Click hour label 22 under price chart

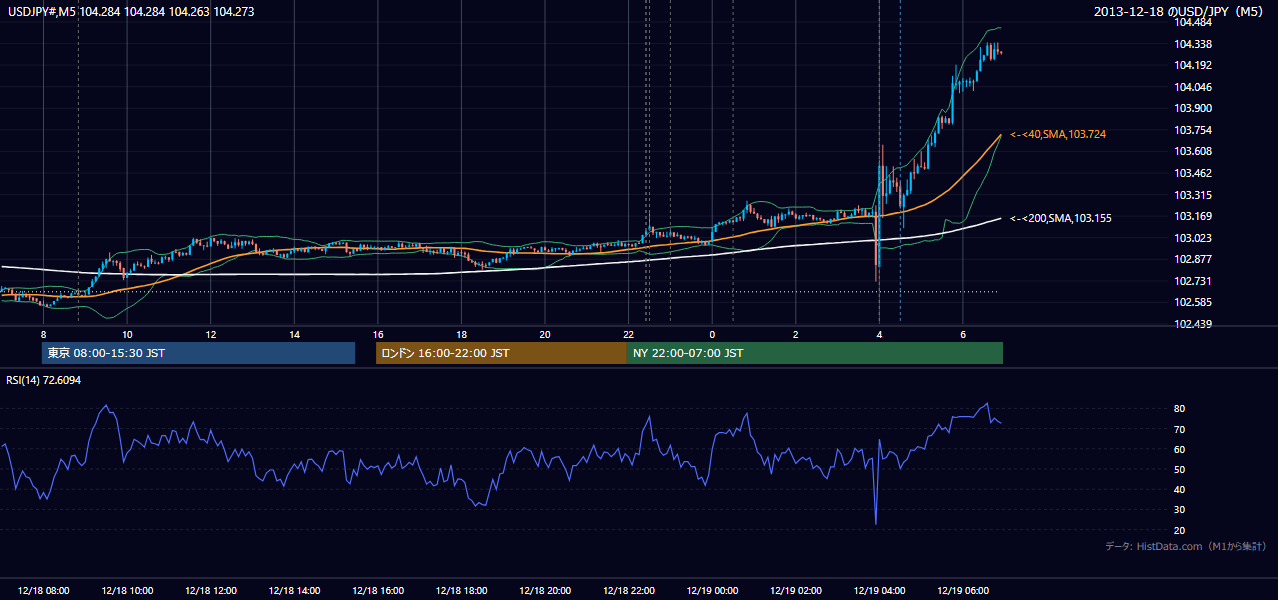(628, 334)
